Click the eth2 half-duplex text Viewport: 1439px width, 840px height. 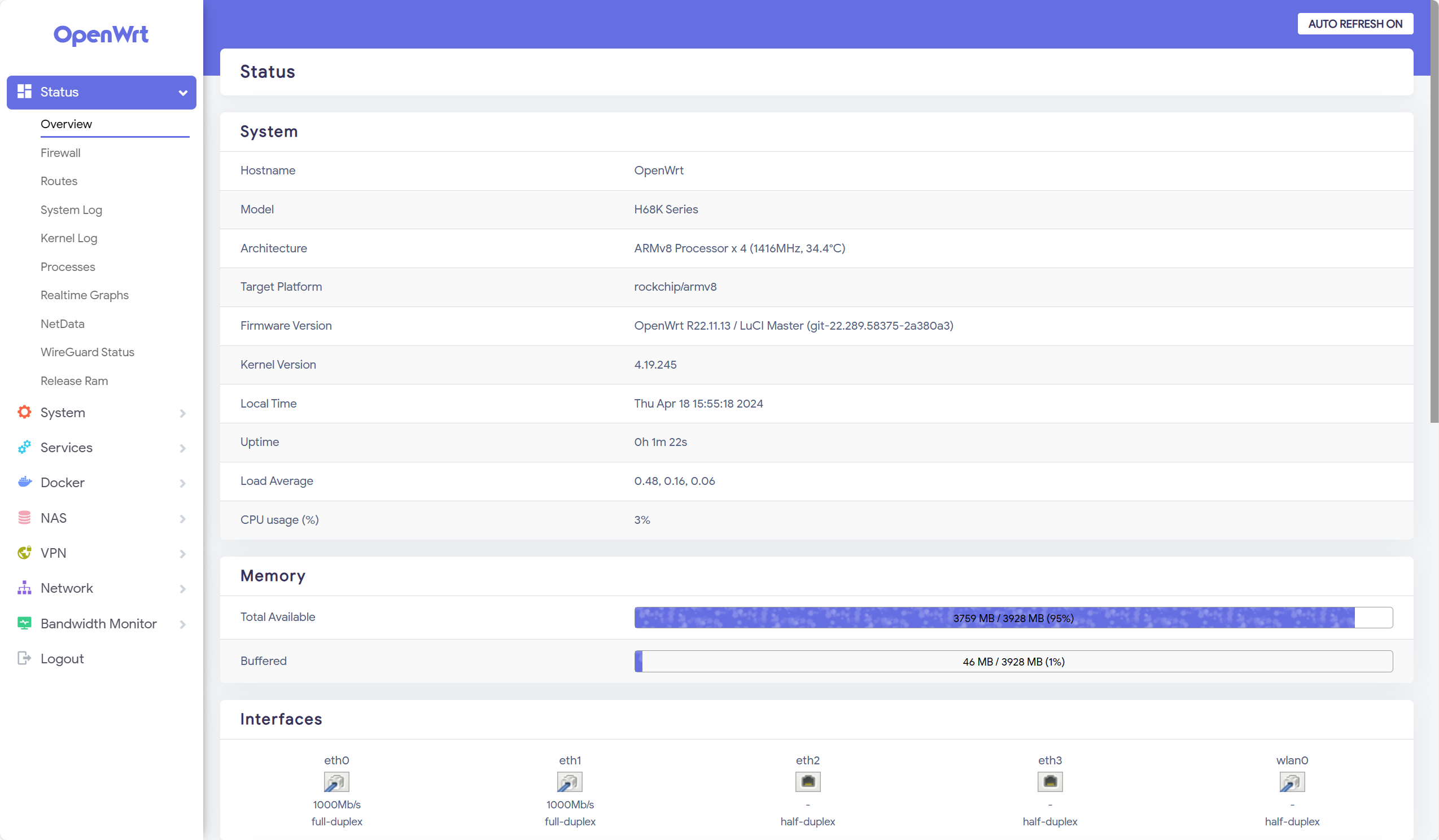click(x=807, y=821)
